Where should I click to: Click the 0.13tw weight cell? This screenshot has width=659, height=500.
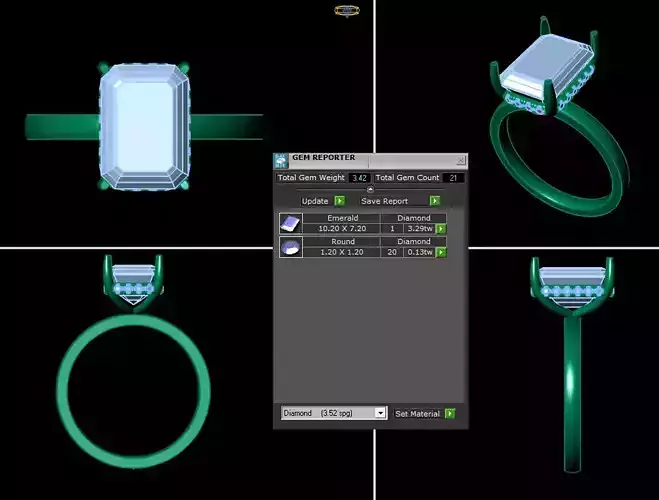(x=419, y=252)
